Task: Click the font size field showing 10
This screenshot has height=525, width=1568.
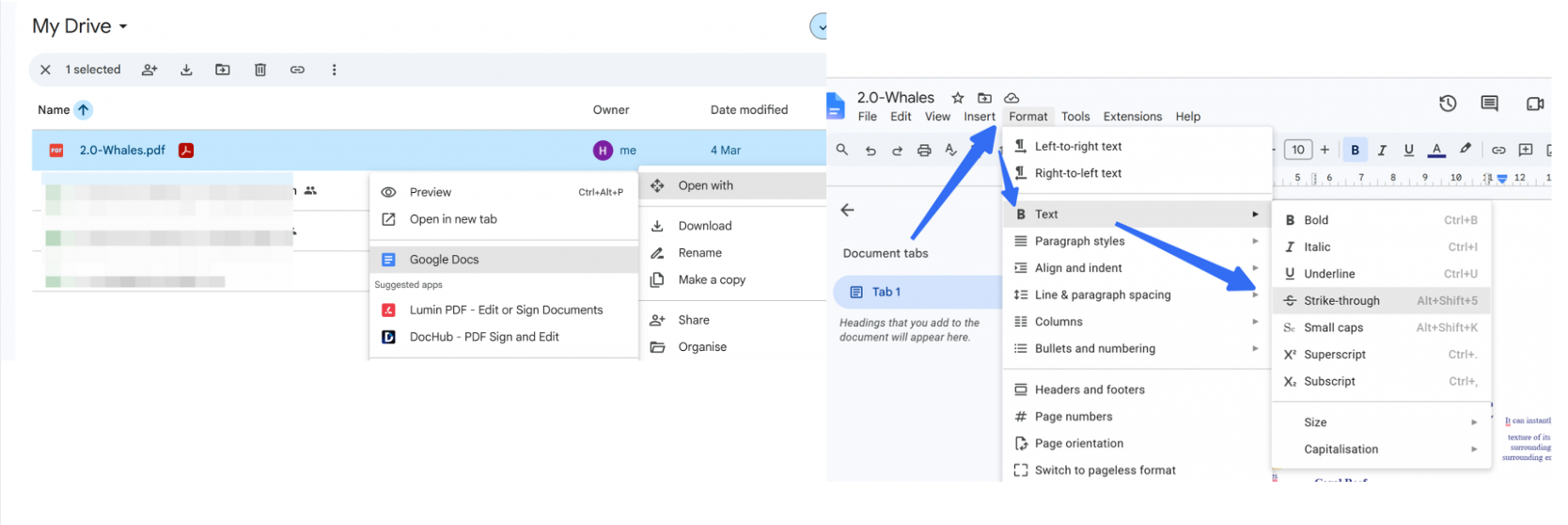Action: 1298,150
